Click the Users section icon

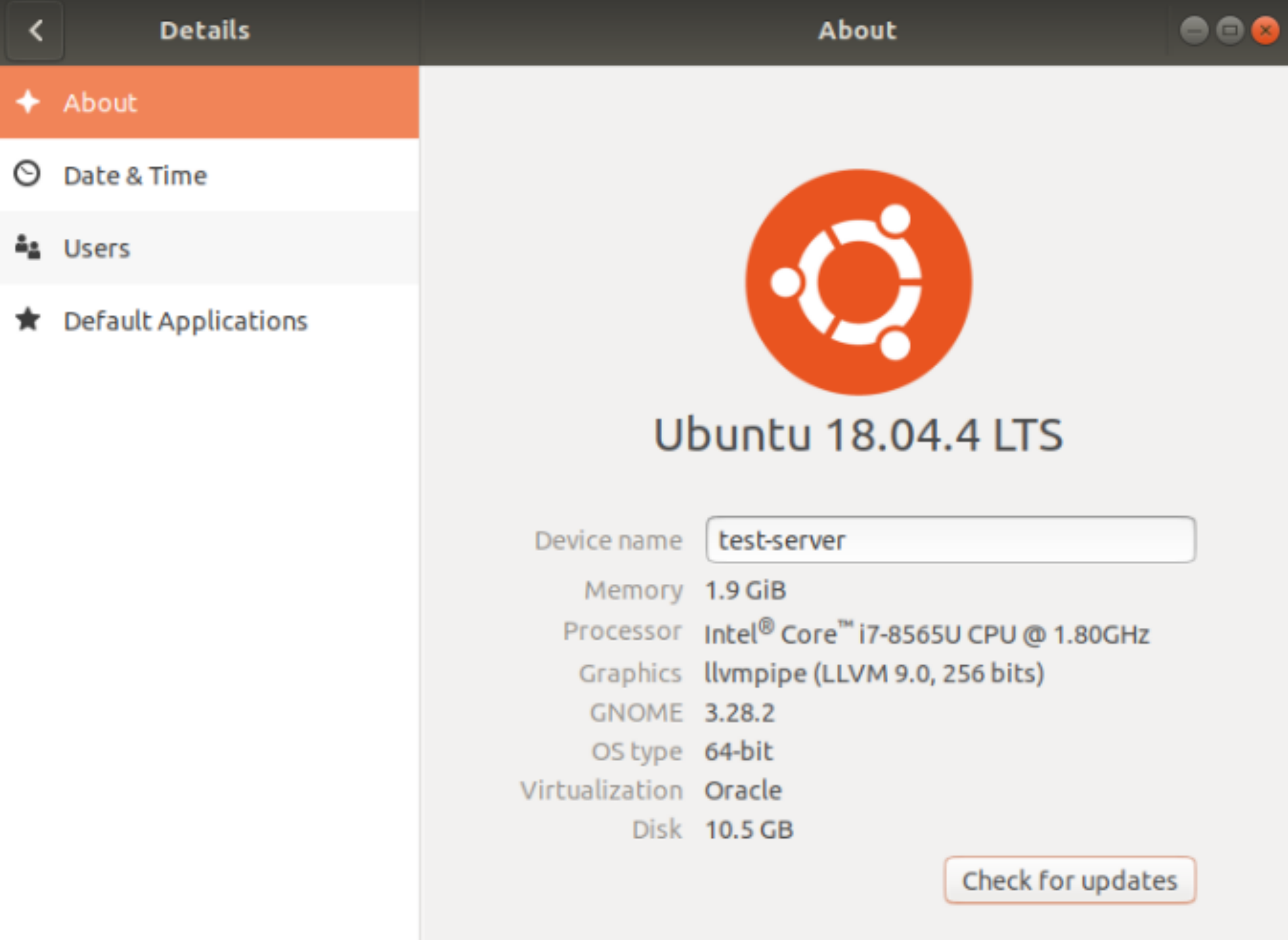(x=27, y=248)
